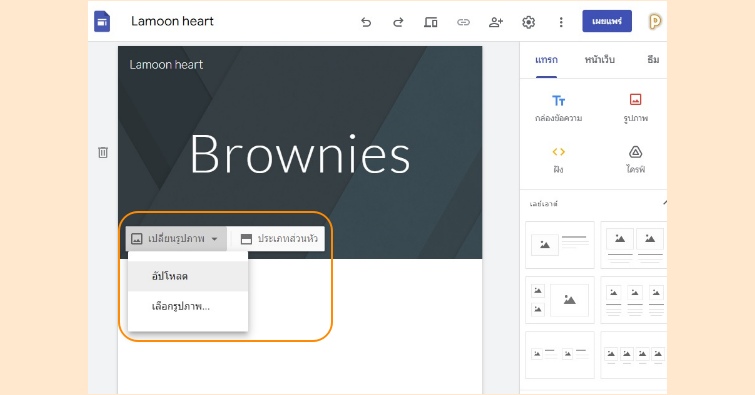Viewport: 755px width, 395px height.
Task: Share with others add-person icon
Action: (x=496, y=22)
